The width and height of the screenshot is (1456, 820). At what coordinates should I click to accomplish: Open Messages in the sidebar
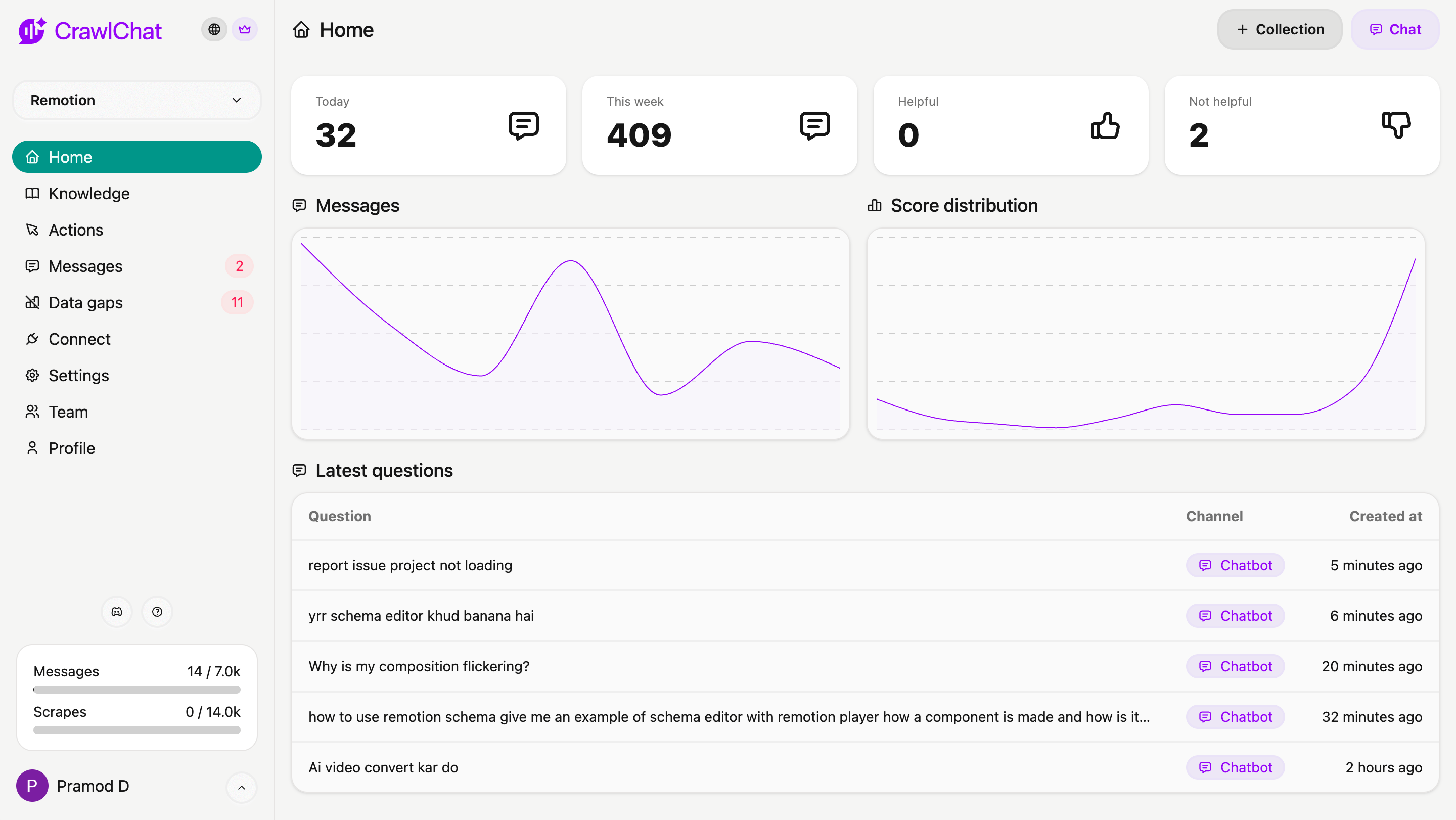tap(137, 266)
